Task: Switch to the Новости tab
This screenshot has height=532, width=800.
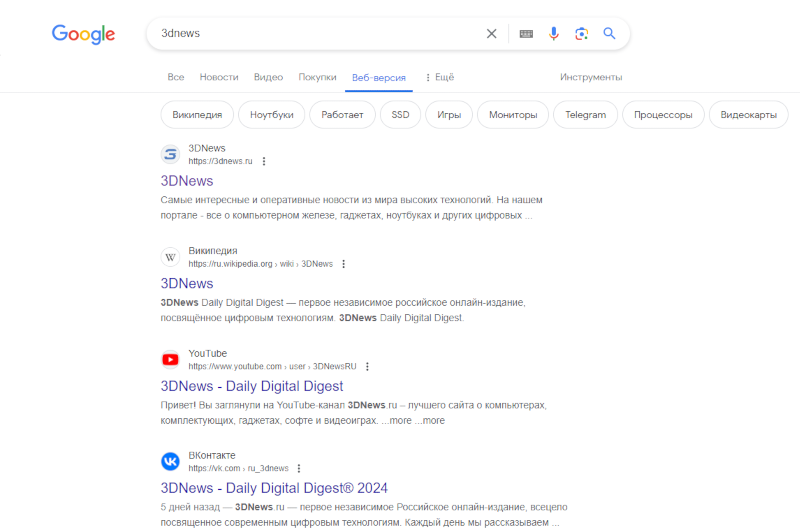Action: point(219,77)
